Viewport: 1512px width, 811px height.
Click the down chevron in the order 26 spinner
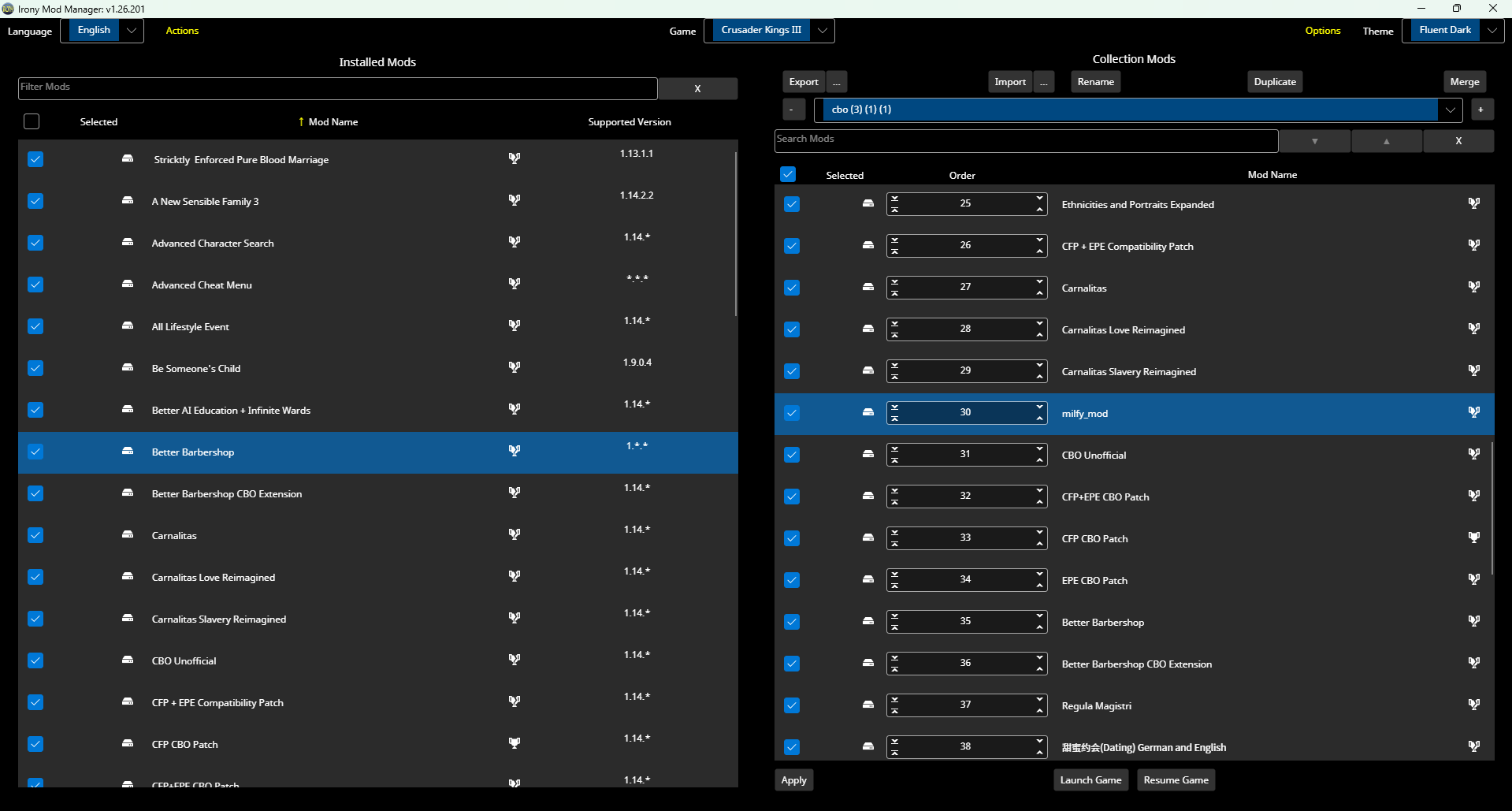pos(1040,240)
